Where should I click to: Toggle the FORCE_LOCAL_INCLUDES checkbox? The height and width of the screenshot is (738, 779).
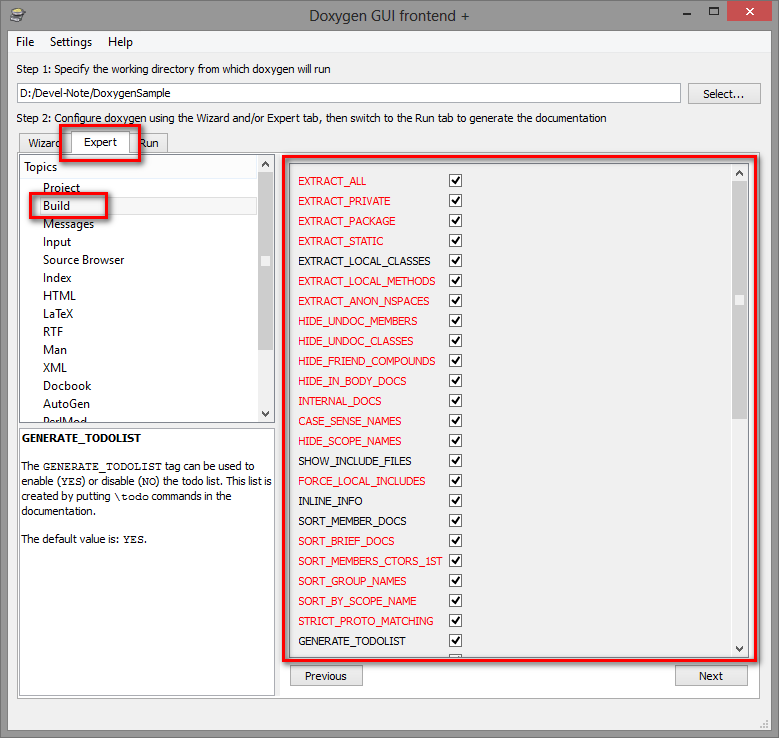(455, 481)
